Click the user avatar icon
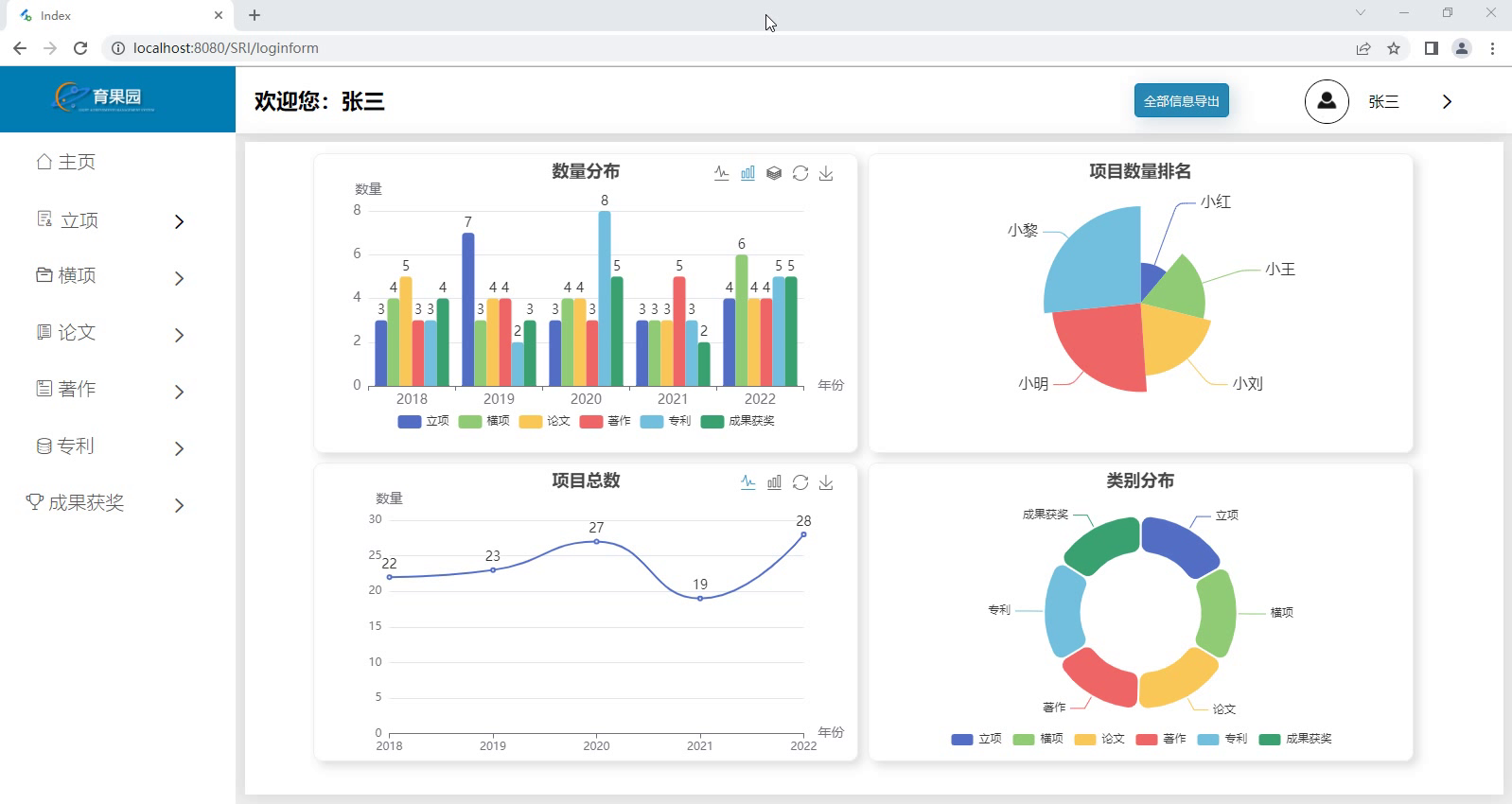 [1327, 101]
